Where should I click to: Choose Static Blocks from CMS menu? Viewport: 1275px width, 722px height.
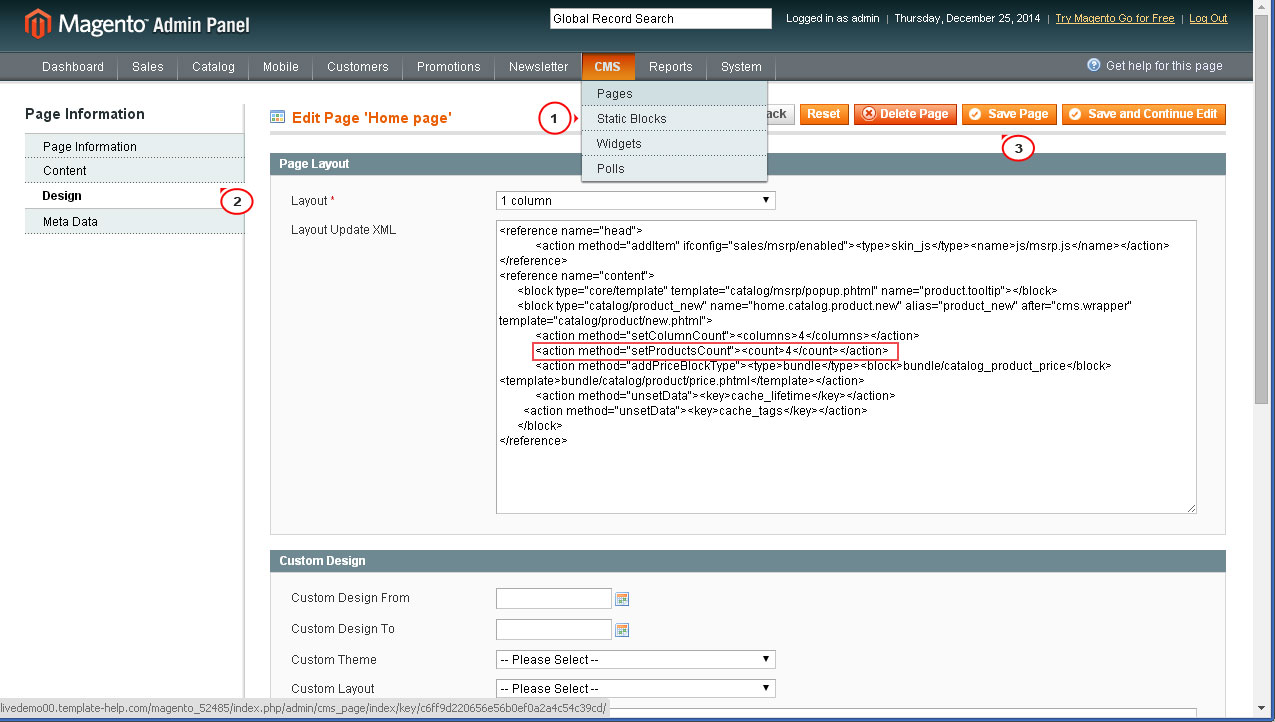click(x=674, y=118)
